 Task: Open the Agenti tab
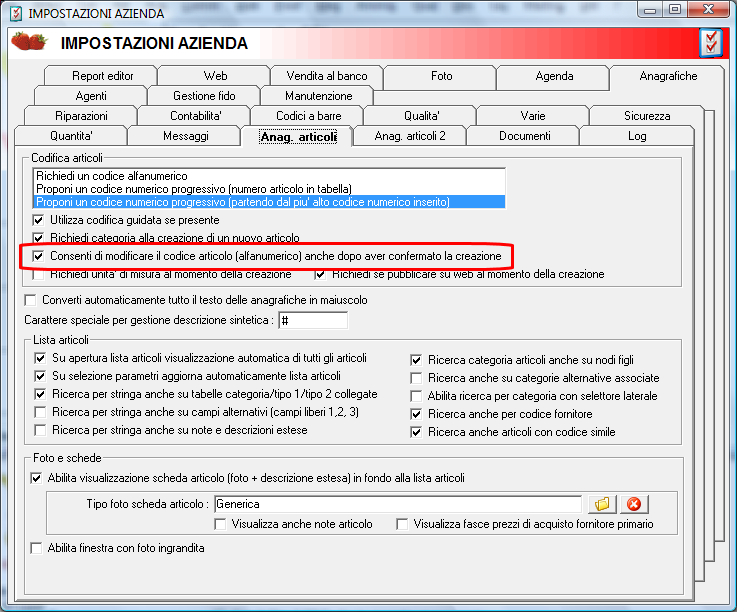pyautogui.click(x=91, y=96)
